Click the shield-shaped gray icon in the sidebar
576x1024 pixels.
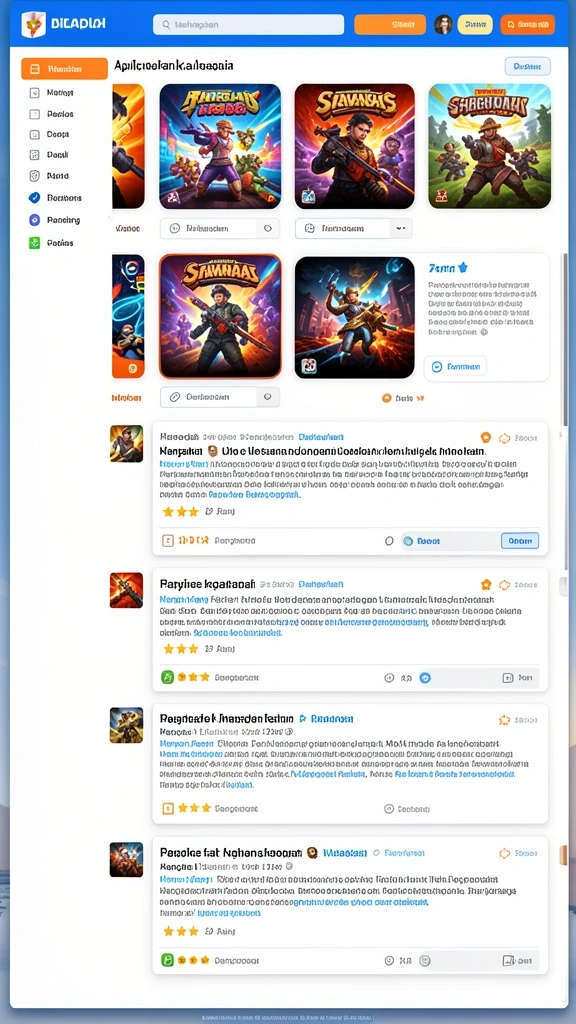35,176
